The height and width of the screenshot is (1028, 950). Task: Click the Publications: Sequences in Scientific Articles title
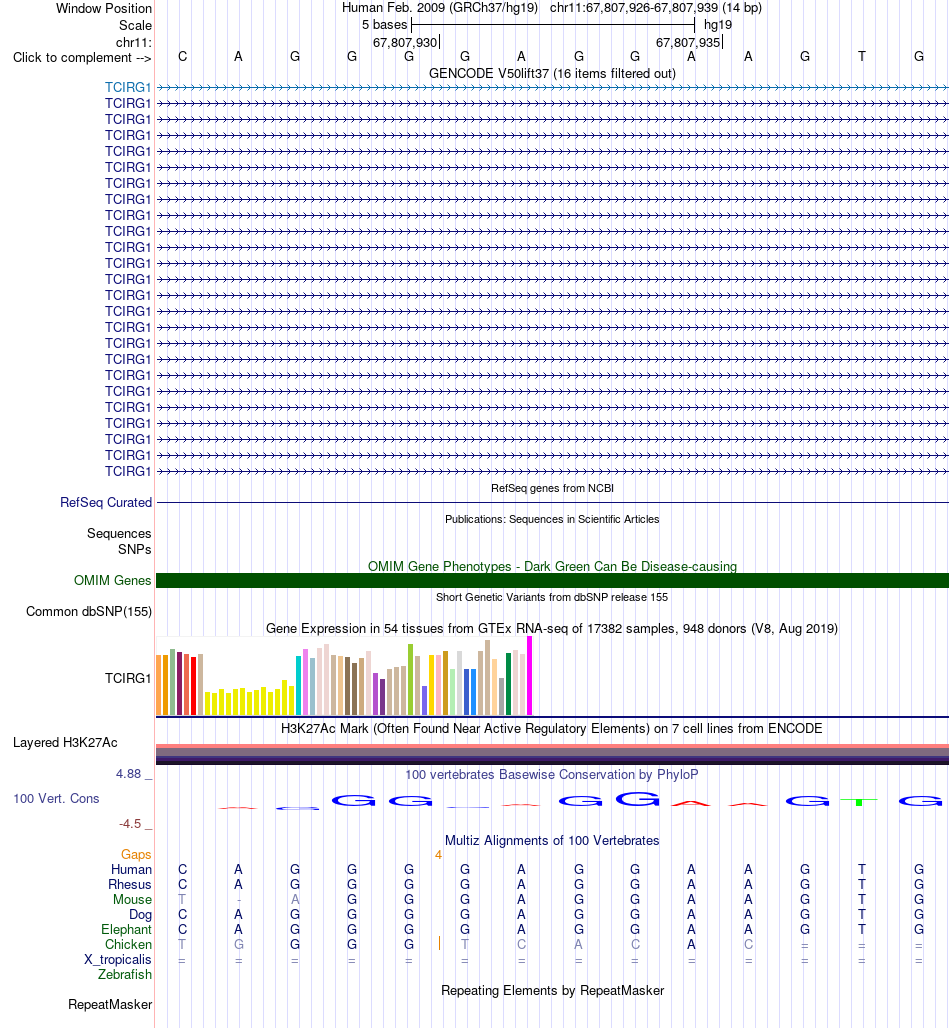[x=552, y=519]
